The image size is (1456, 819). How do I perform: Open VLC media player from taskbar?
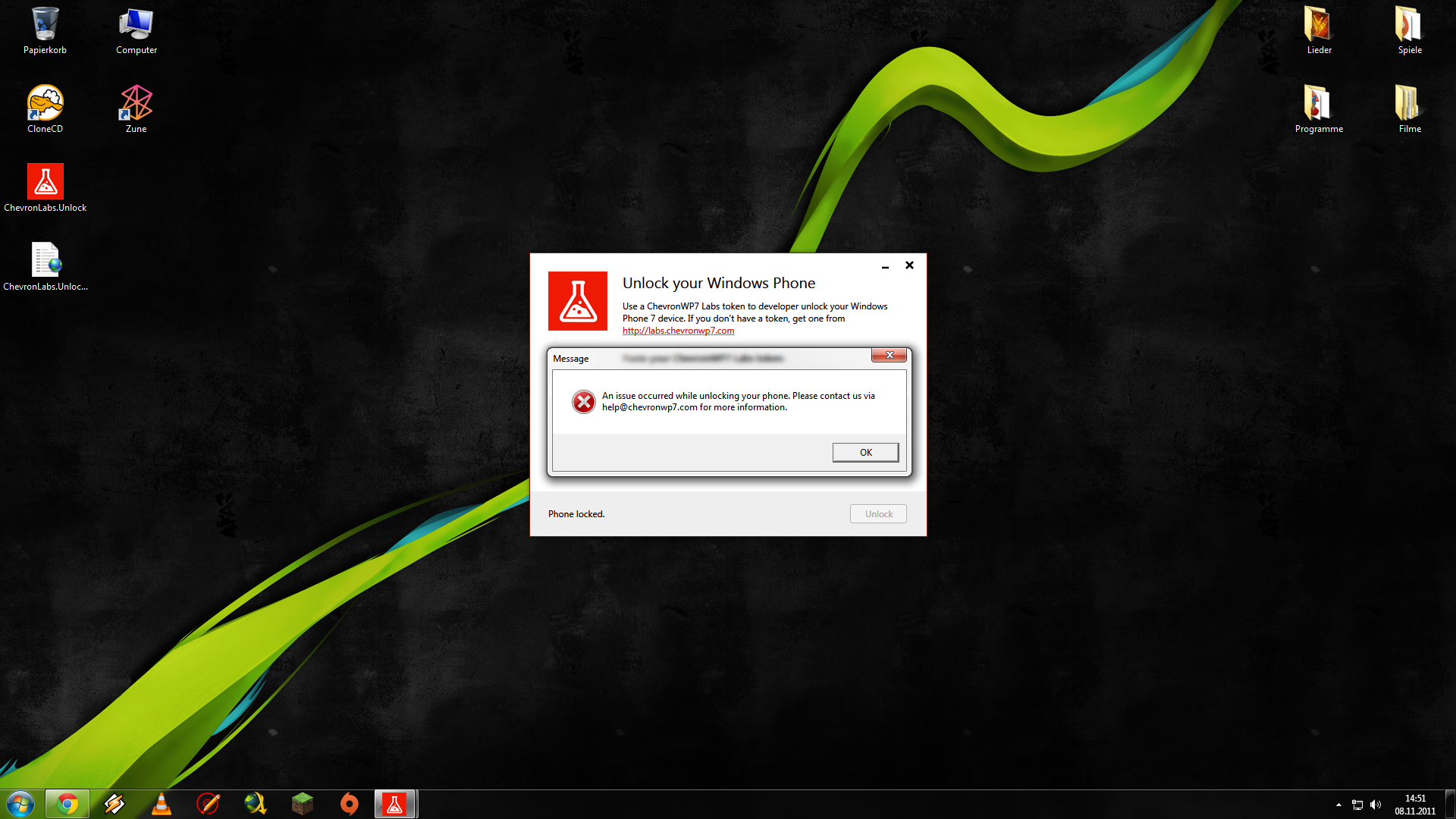[x=162, y=804]
